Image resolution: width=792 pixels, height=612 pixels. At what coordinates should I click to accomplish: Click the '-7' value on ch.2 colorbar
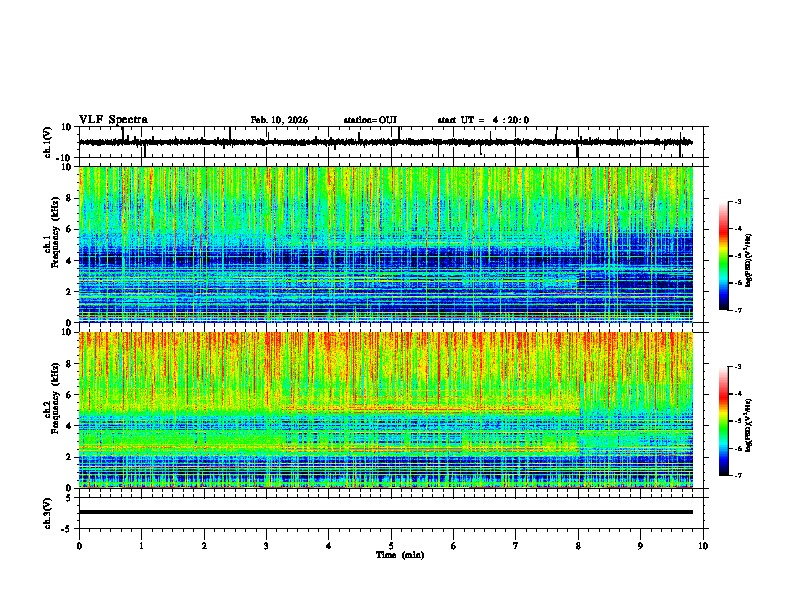pyautogui.click(x=737, y=476)
